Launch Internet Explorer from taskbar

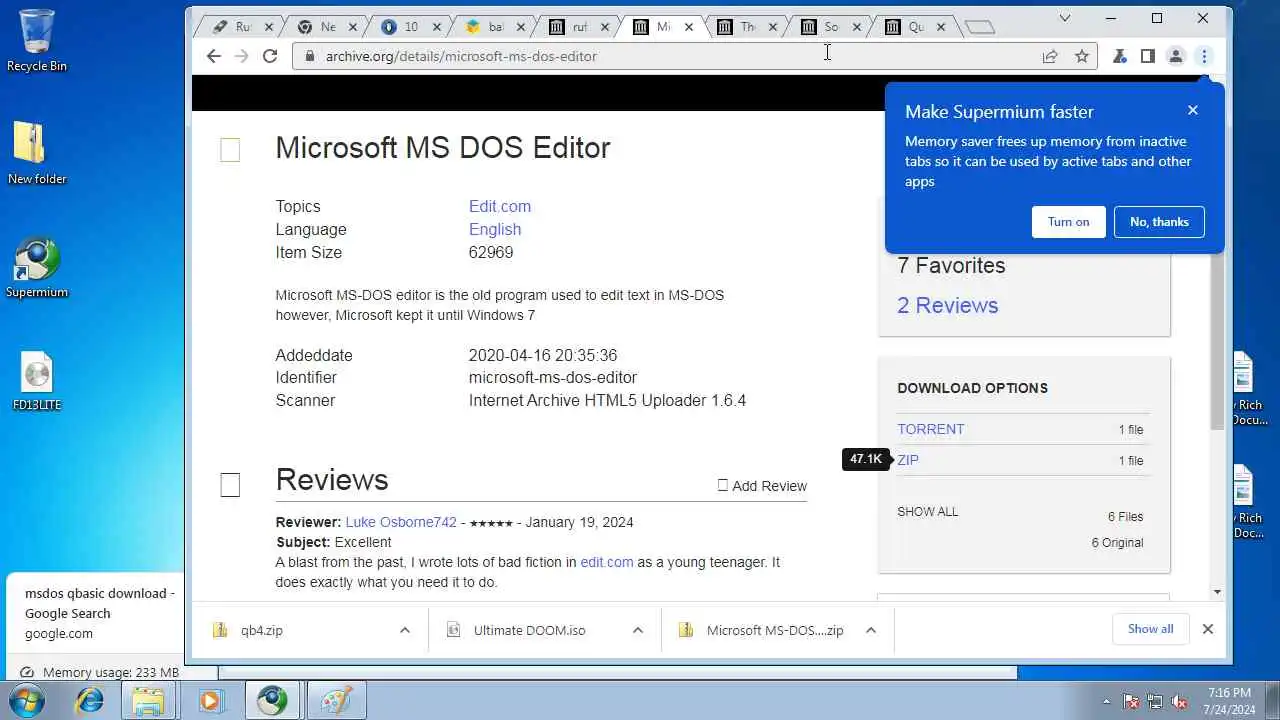89,700
